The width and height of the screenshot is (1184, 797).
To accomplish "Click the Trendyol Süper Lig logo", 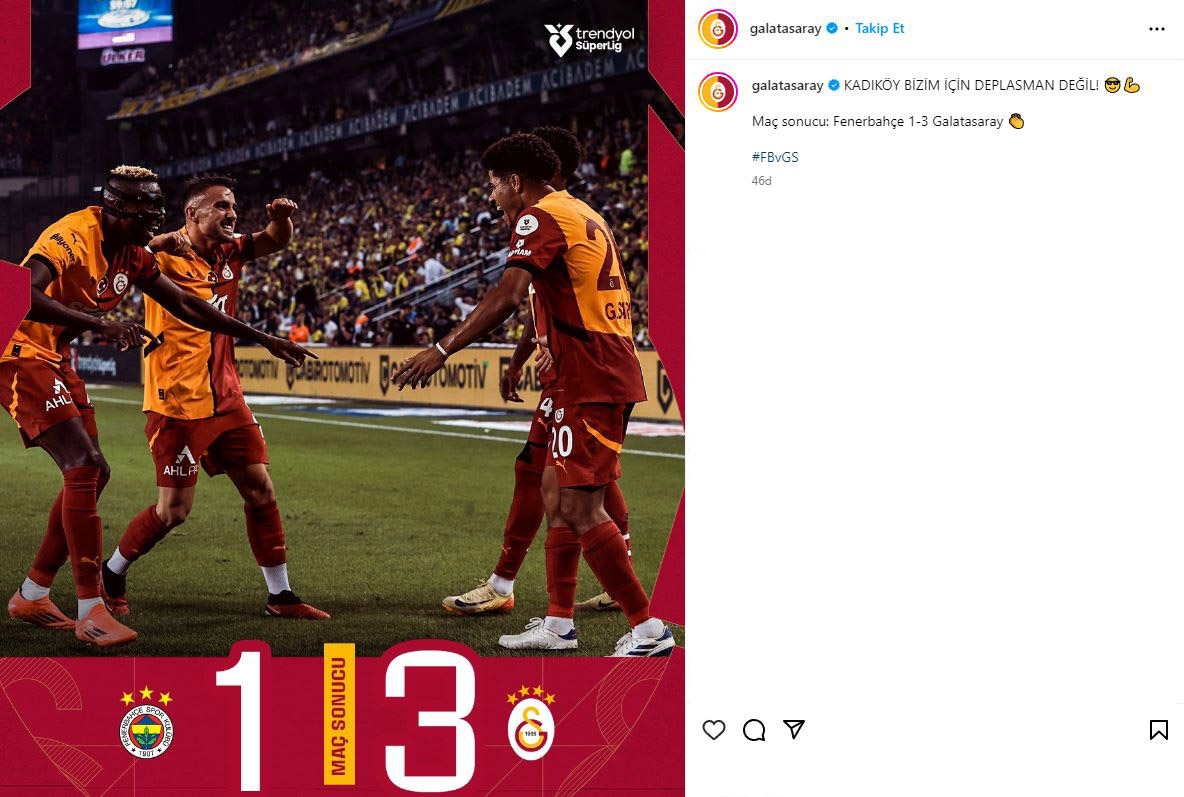I will (590, 39).
